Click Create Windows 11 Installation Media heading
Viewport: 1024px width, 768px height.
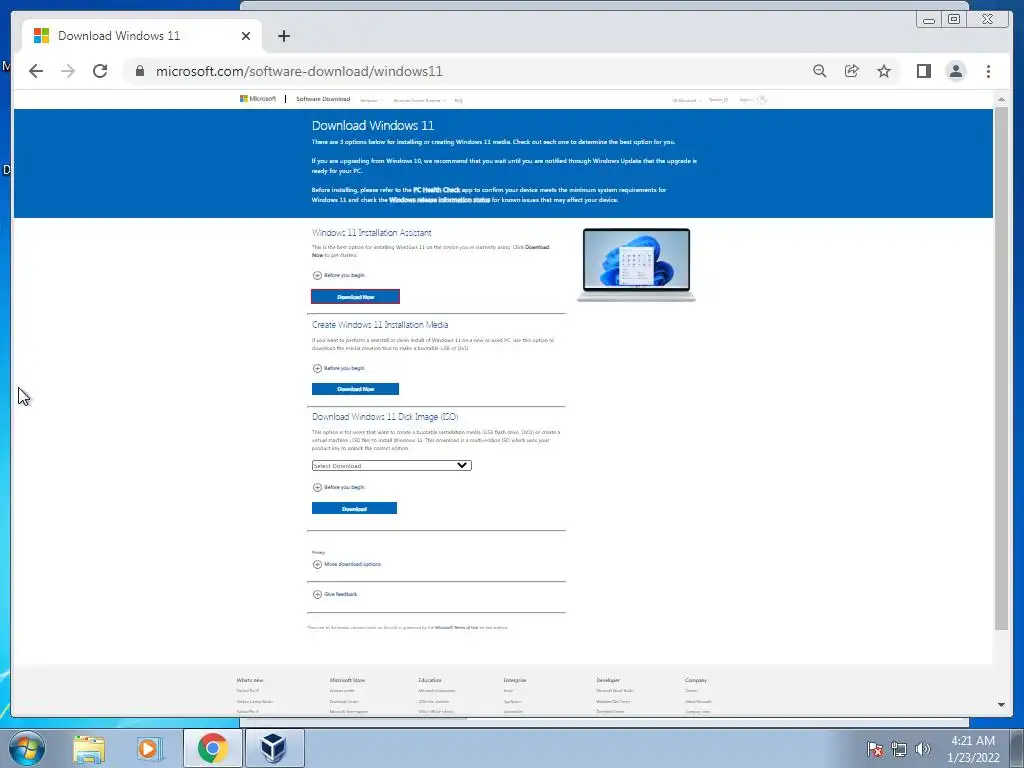point(380,325)
